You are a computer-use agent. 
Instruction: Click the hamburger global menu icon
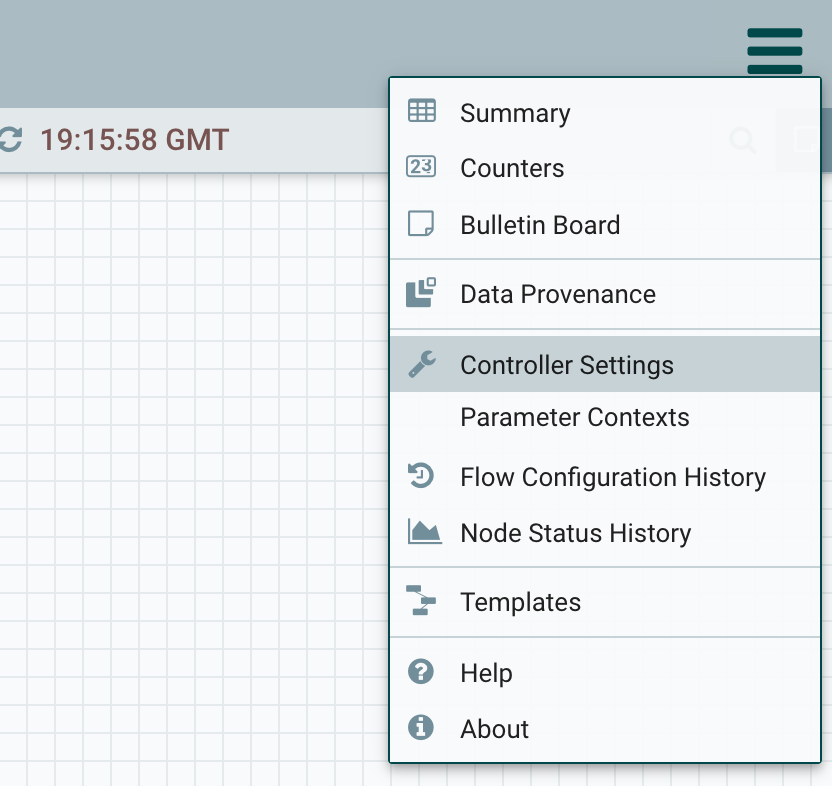[x=774, y=51]
